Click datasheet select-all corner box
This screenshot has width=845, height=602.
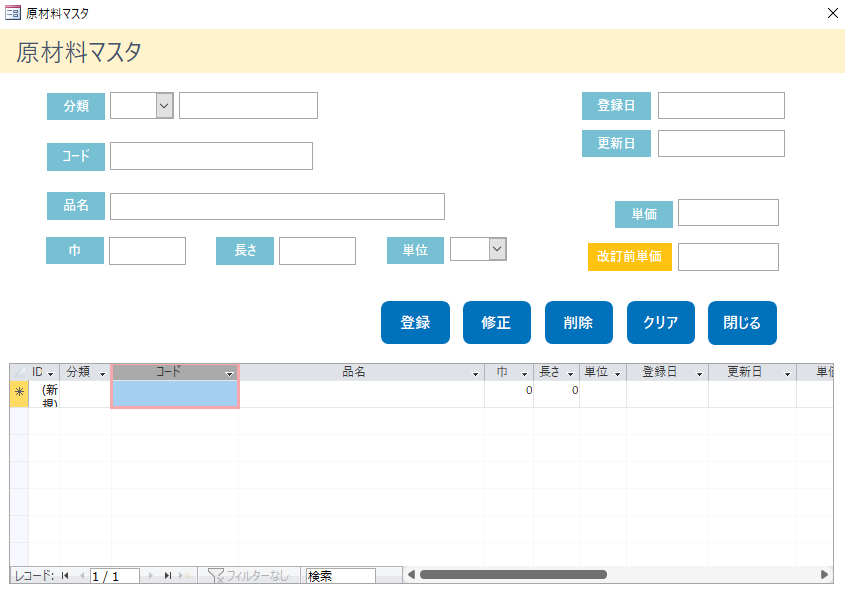tap(19, 372)
